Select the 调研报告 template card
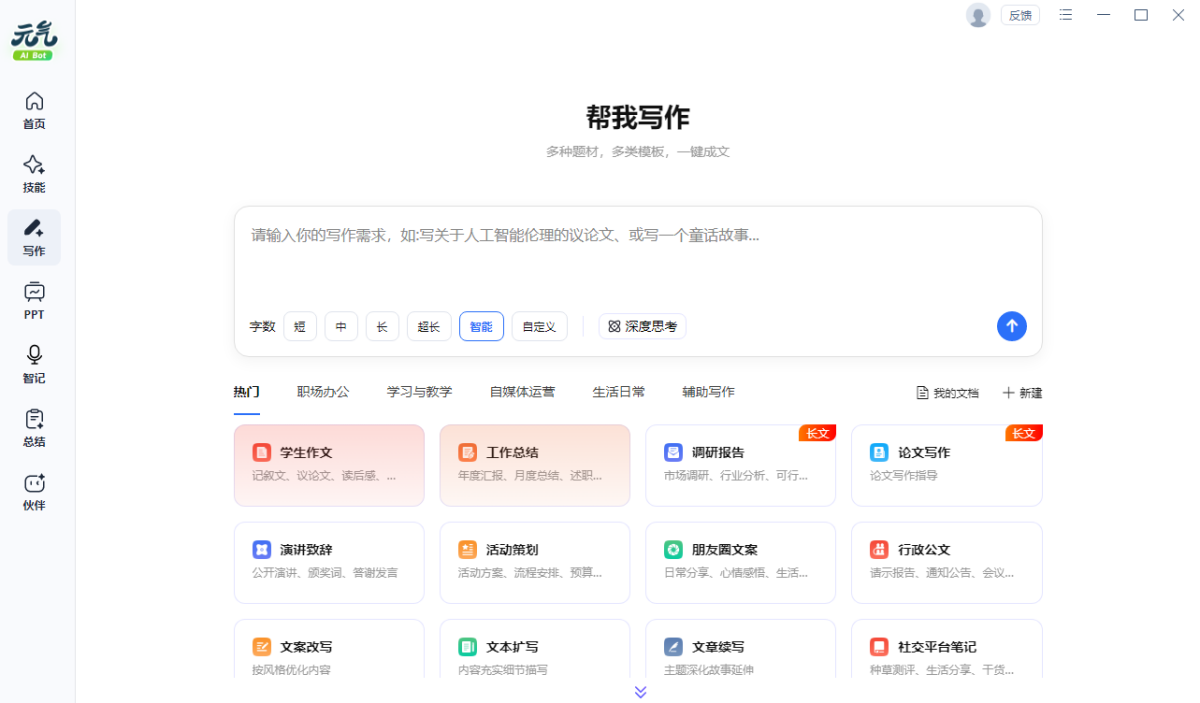This screenshot has height=703, width=1200. (x=740, y=465)
